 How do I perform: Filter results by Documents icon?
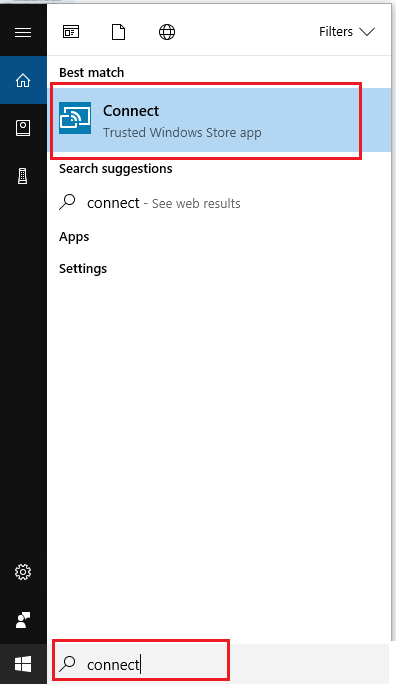(119, 32)
